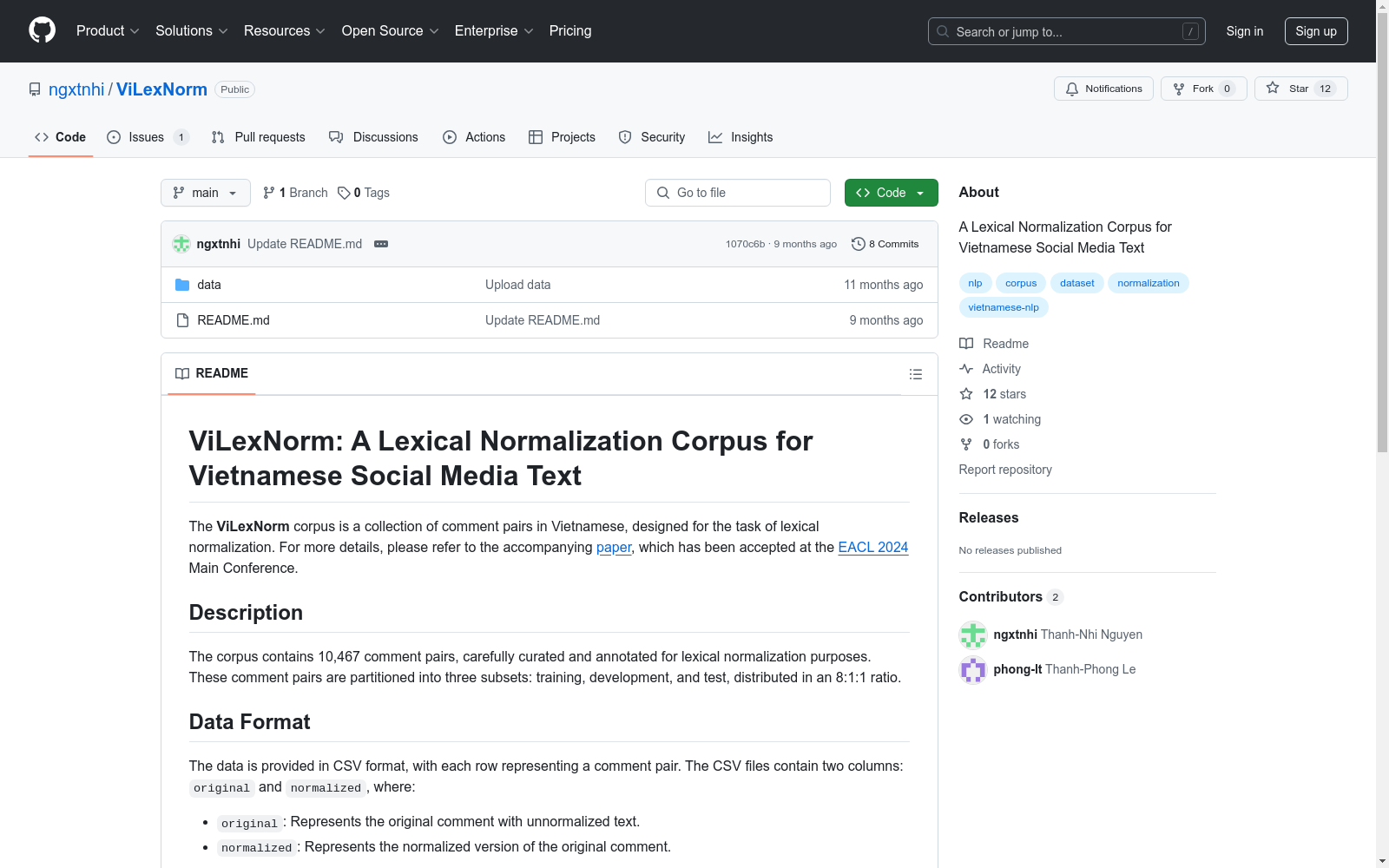
Task: Click the repository book icon beside ngxtnhi
Action: (x=35, y=89)
